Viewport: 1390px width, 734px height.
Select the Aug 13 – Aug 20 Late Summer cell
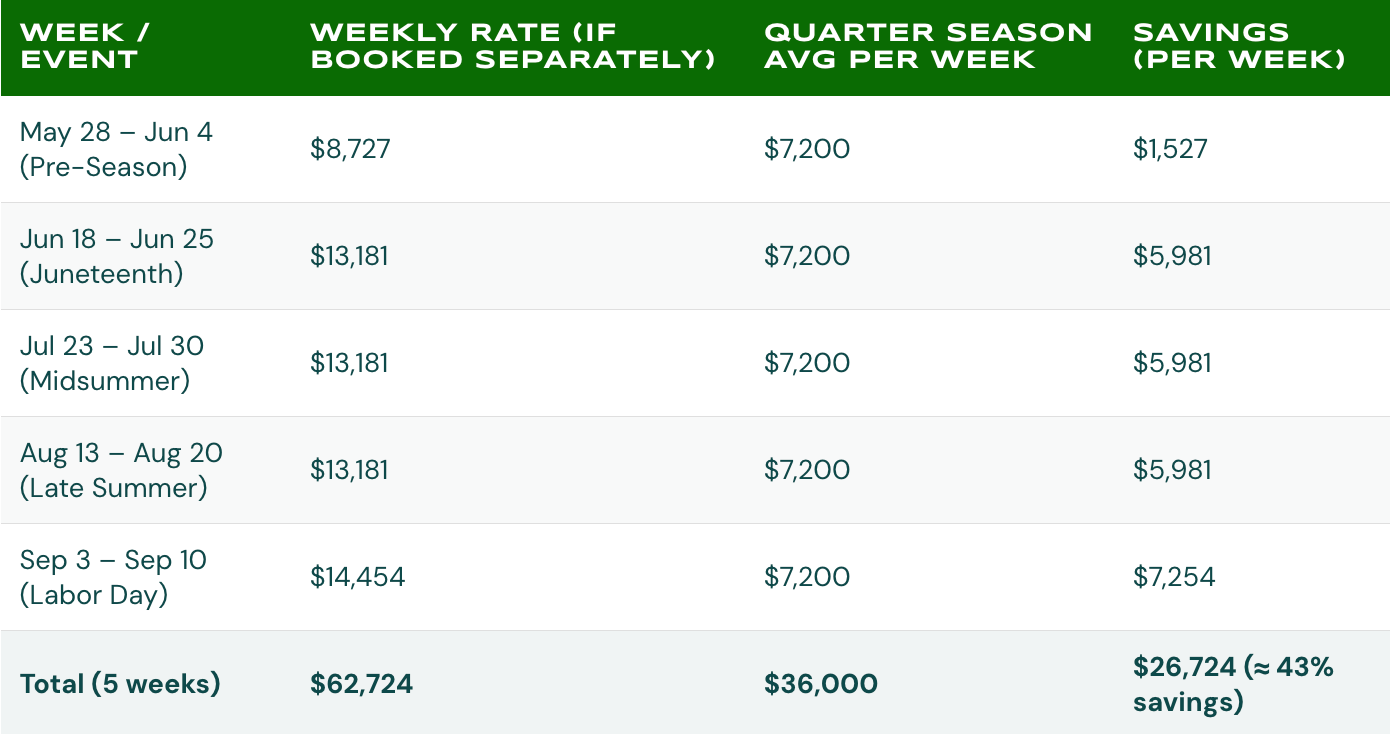[x=121, y=470]
